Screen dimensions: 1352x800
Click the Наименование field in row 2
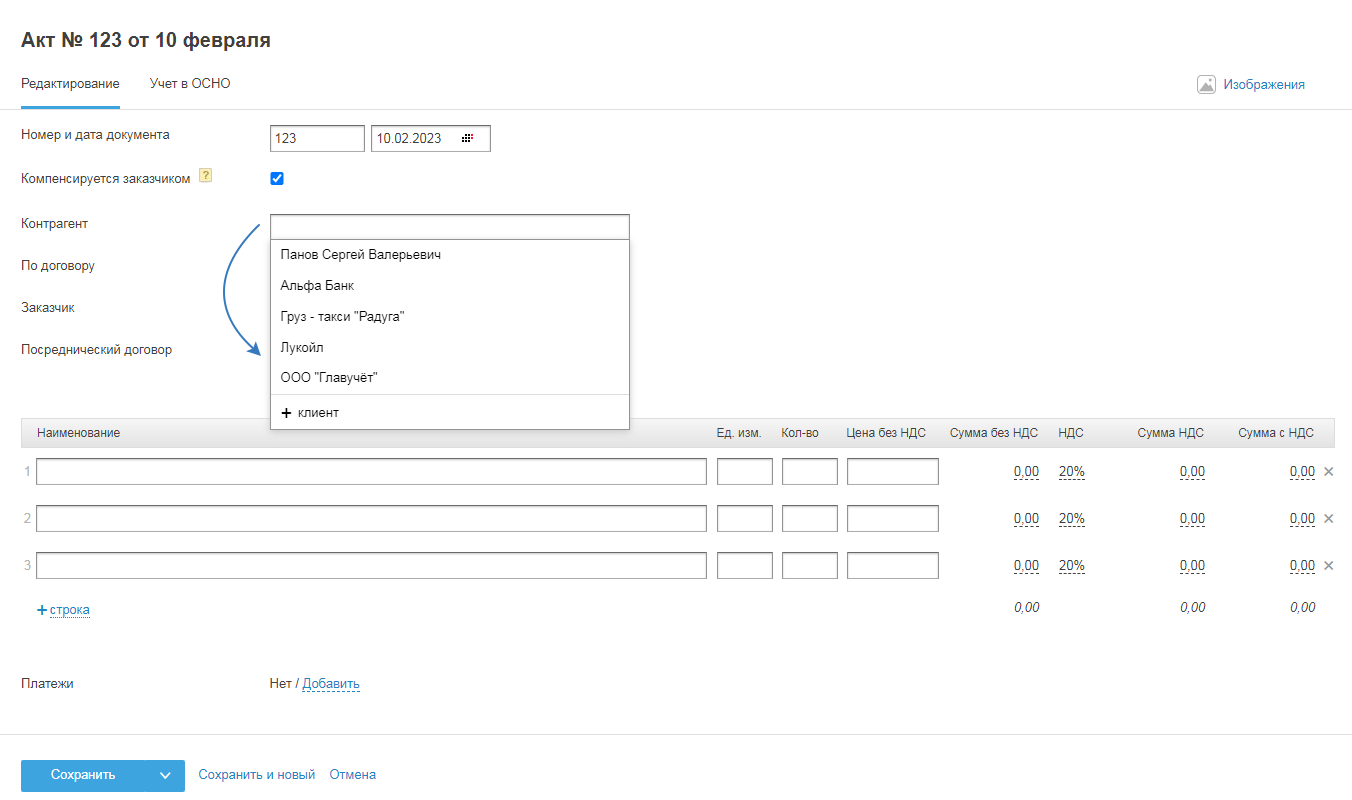371,518
